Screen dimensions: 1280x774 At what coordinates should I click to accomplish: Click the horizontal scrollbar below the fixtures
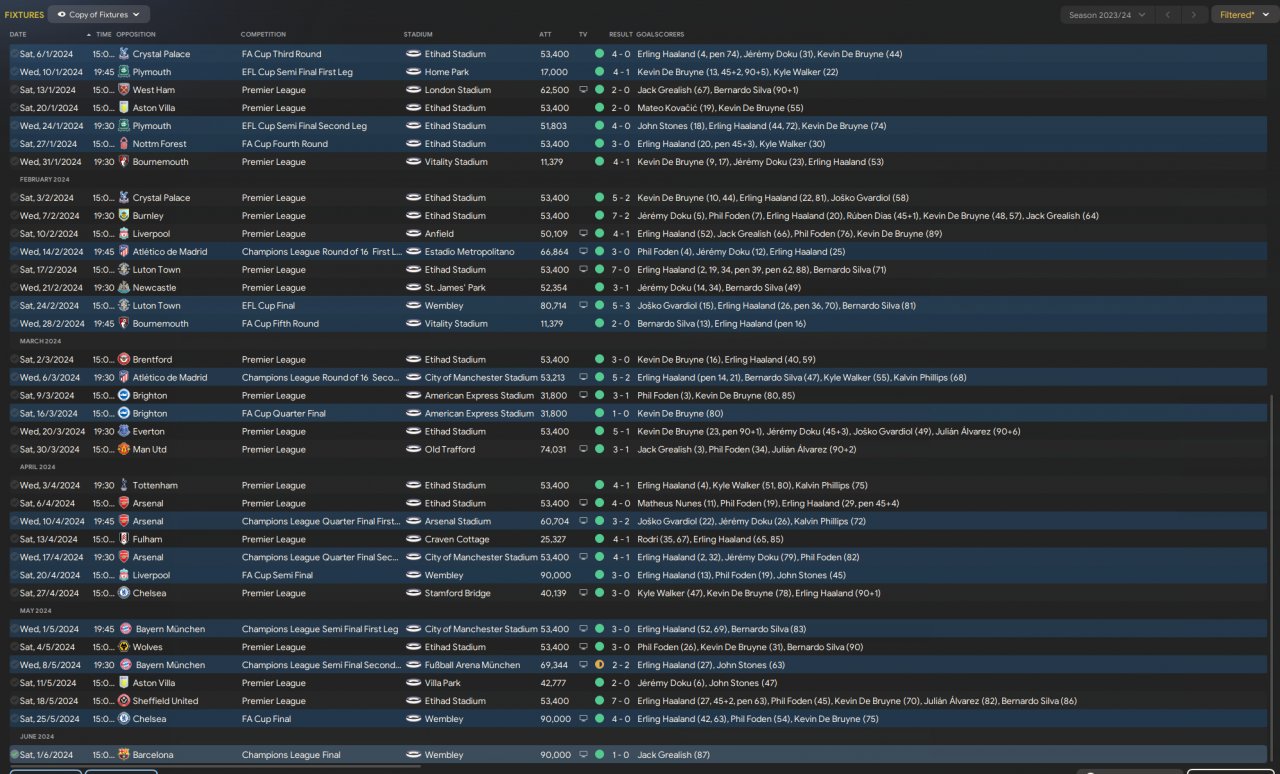(x=215, y=767)
